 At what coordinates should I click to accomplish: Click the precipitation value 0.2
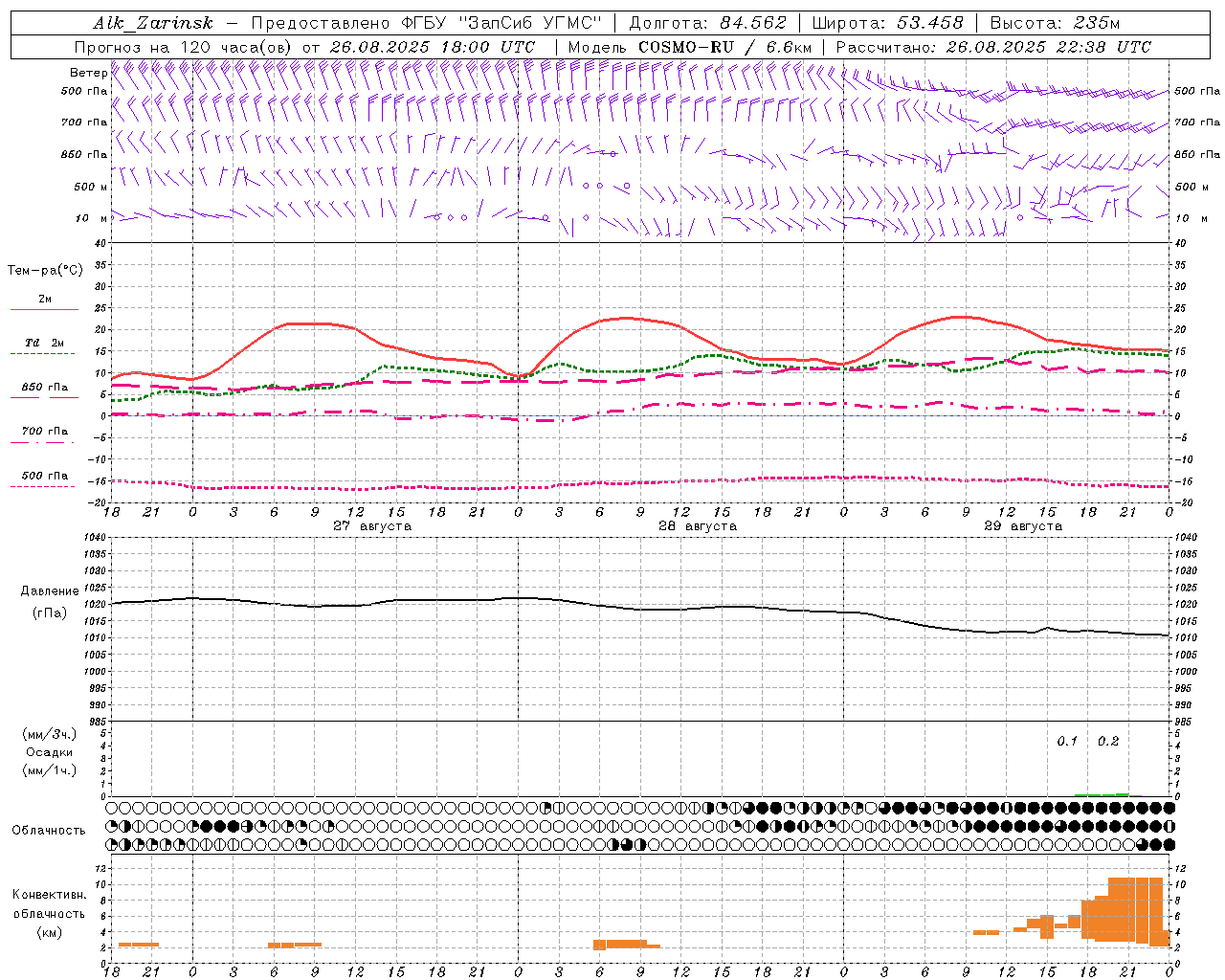(1108, 742)
